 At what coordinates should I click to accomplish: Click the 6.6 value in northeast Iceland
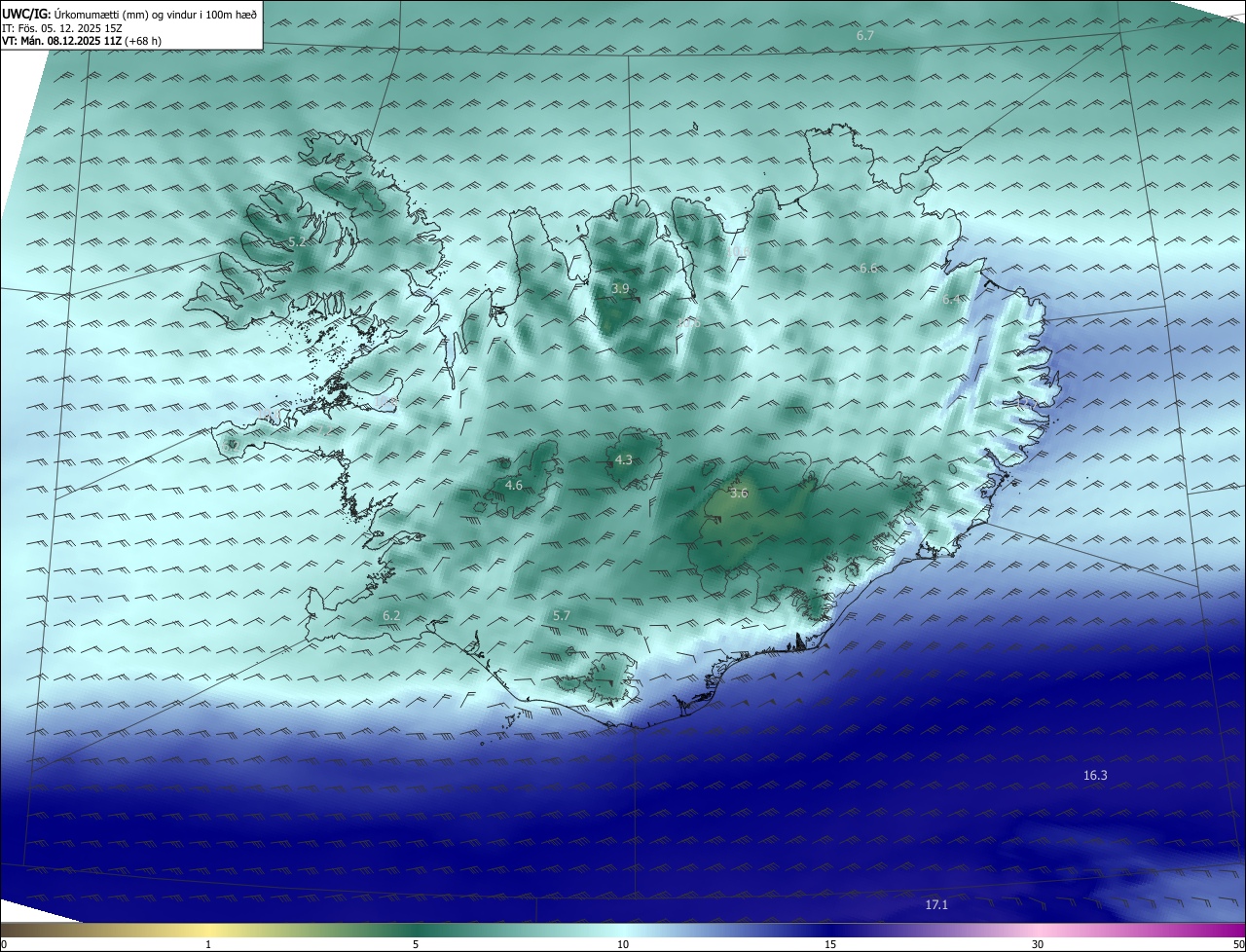tap(868, 268)
